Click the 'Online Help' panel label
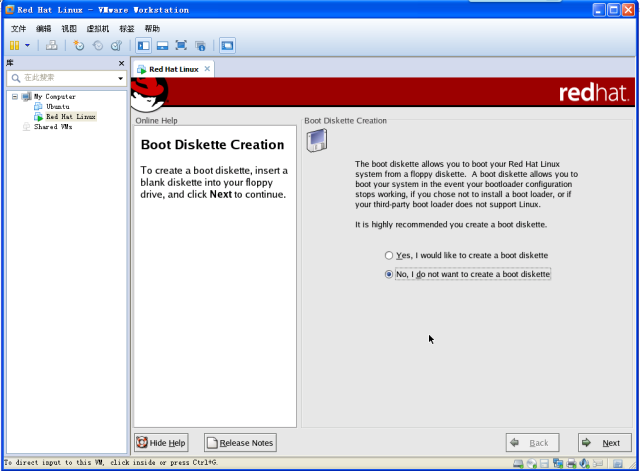Viewport: 640px width, 471px height. (x=156, y=121)
